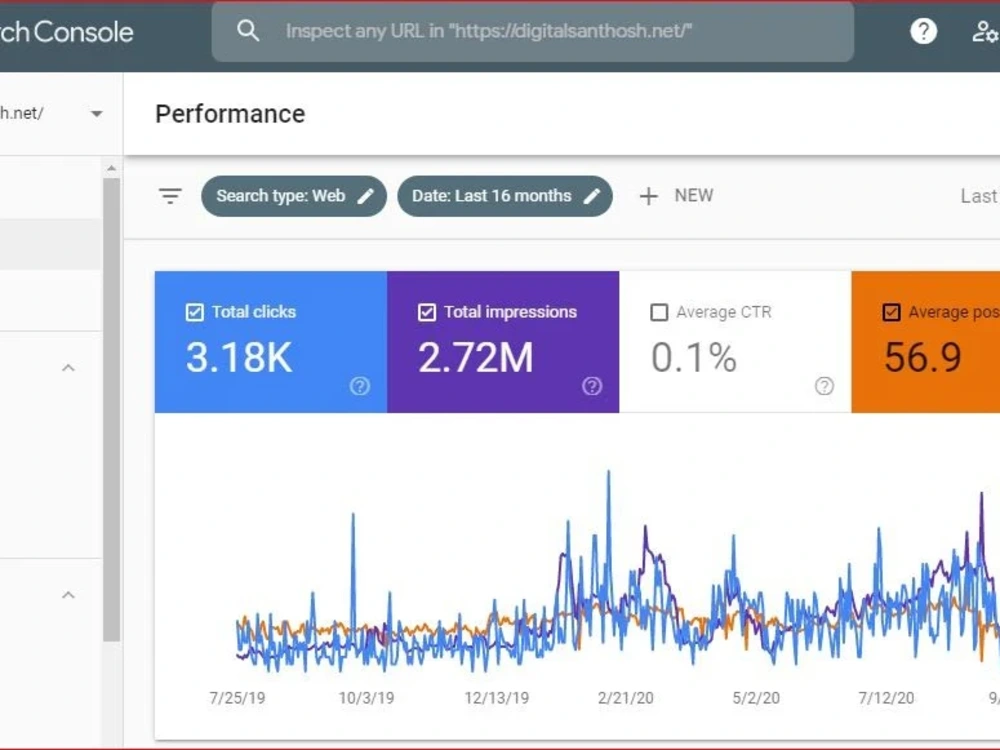Edit Search type pencil icon
1000x750 pixels.
(365, 196)
